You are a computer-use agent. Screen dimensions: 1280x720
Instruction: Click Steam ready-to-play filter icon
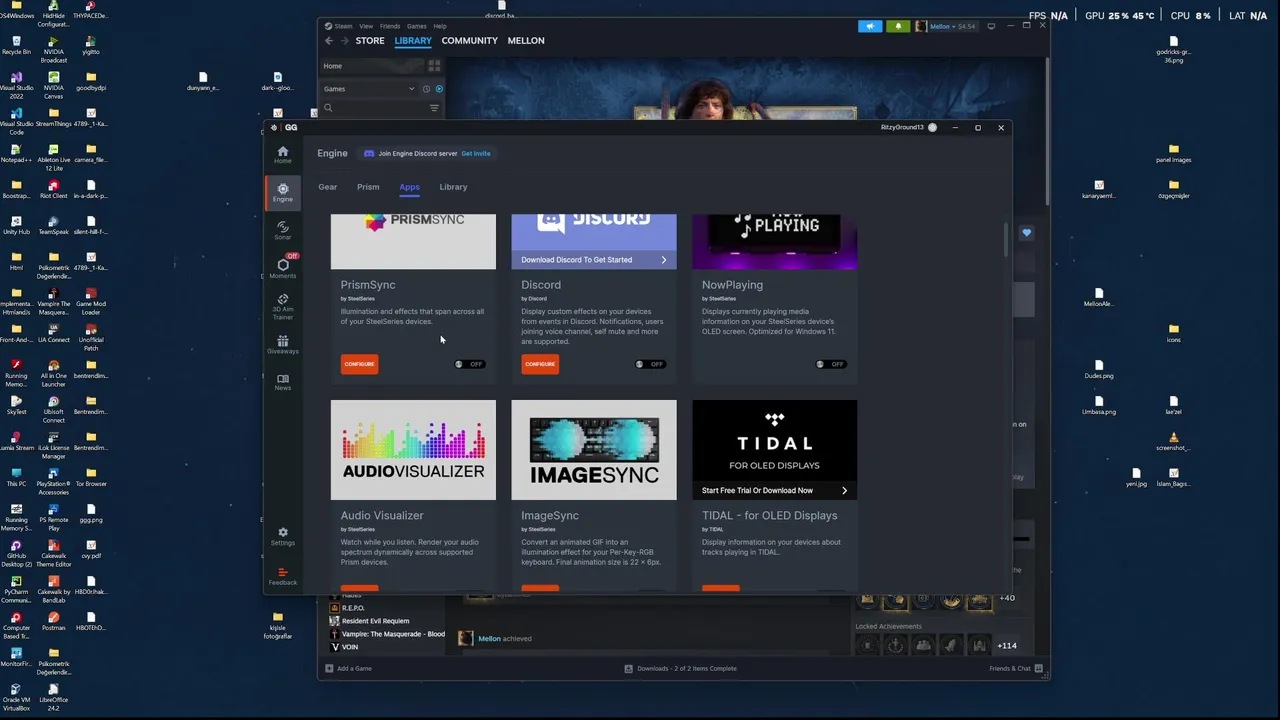click(439, 89)
